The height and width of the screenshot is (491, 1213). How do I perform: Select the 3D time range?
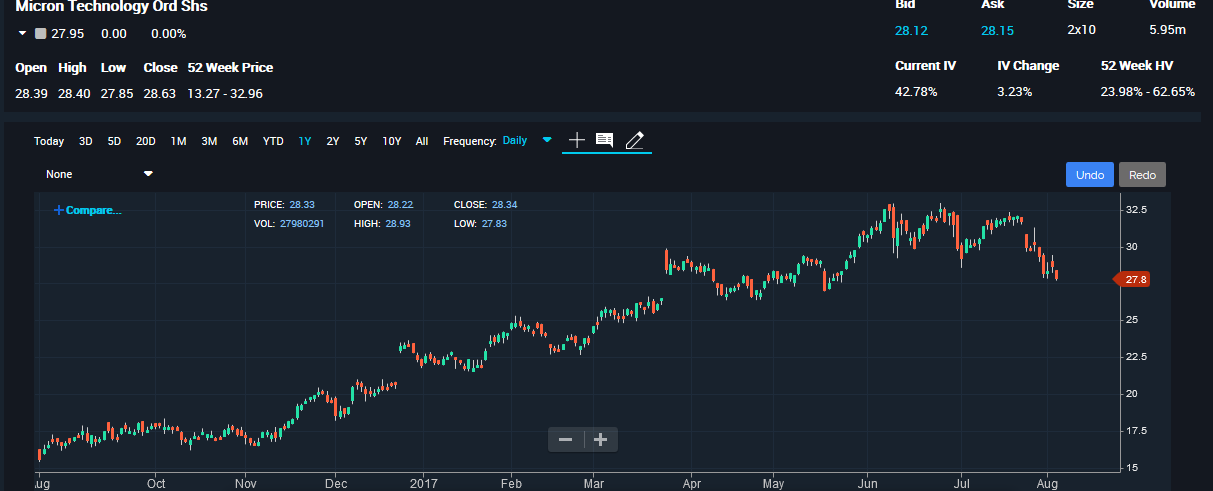coord(86,141)
